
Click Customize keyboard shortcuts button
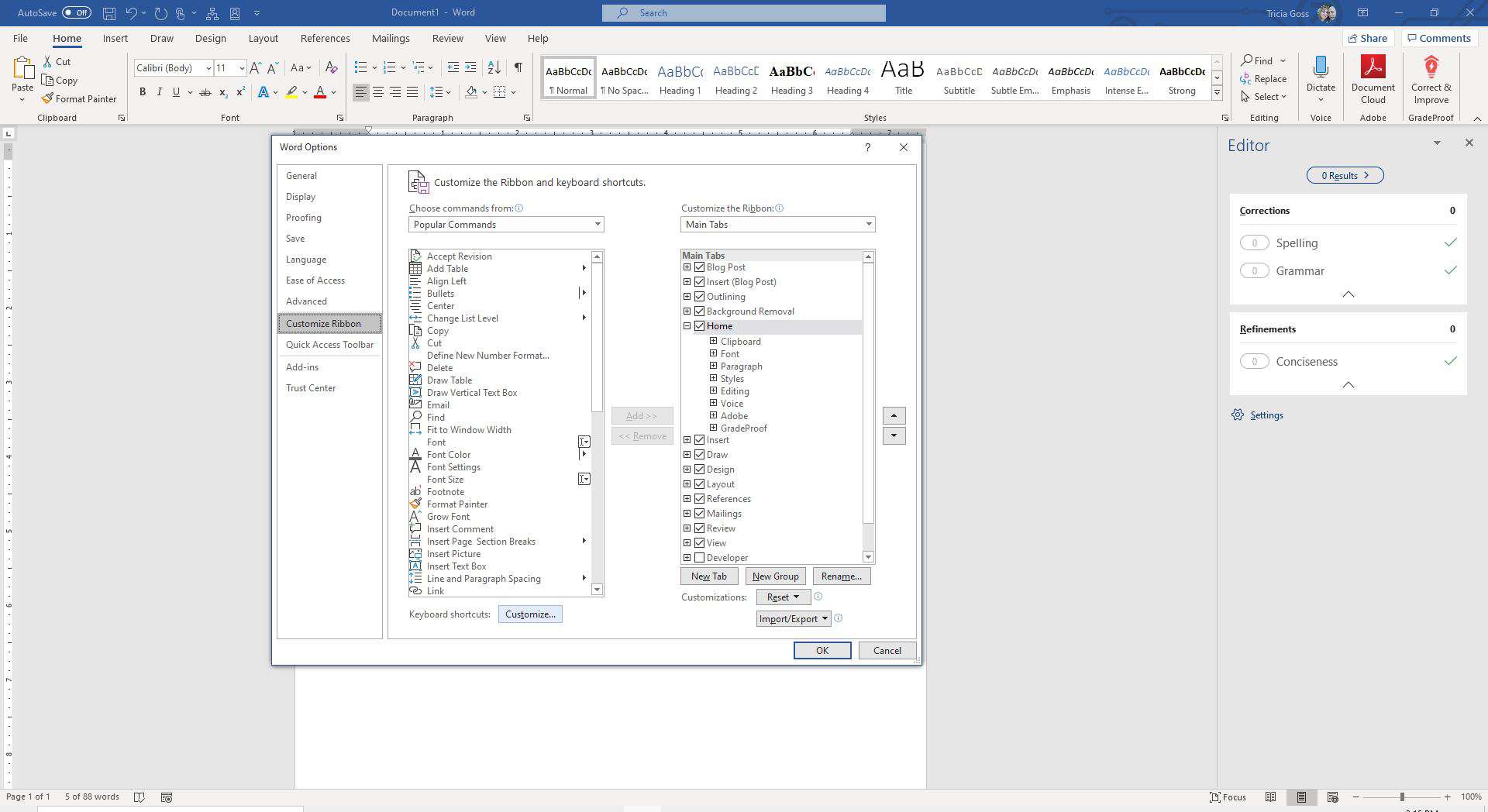coord(530,614)
